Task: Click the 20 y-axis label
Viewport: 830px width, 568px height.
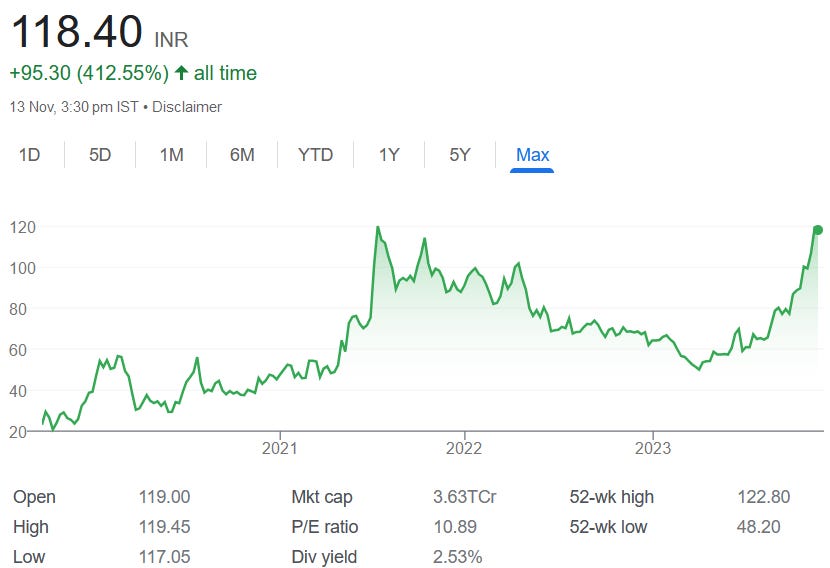Action: coord(18,431)
